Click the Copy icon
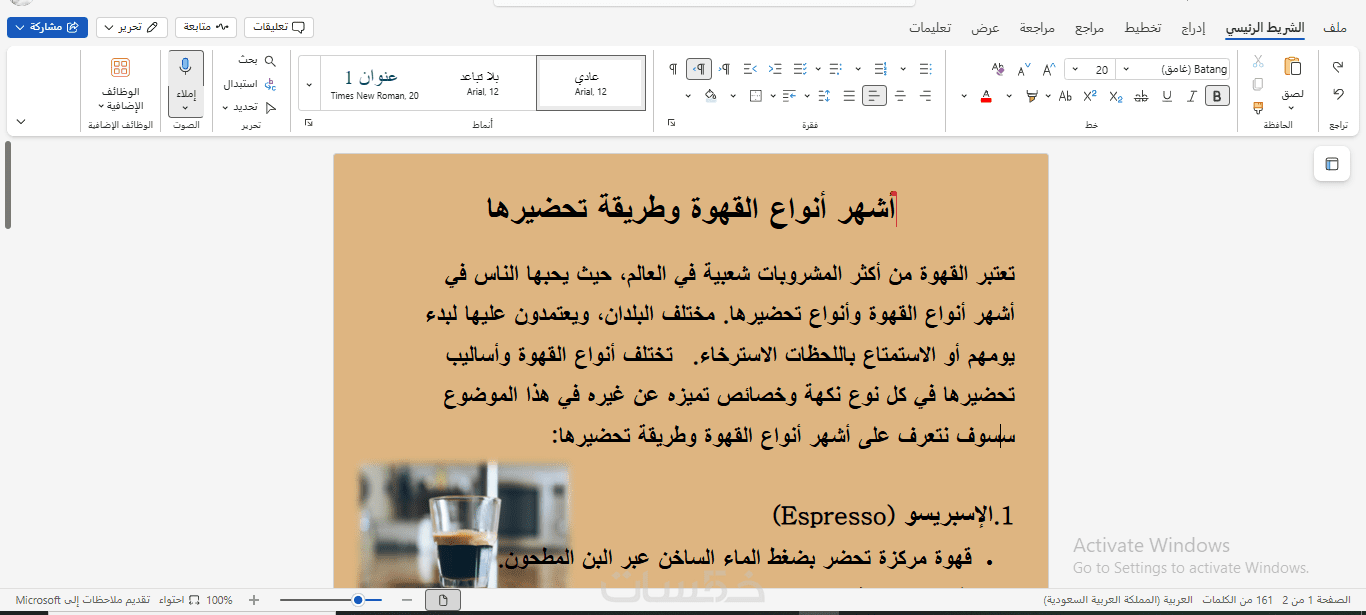This screenshot has height=615, width=1366. 1258,84
